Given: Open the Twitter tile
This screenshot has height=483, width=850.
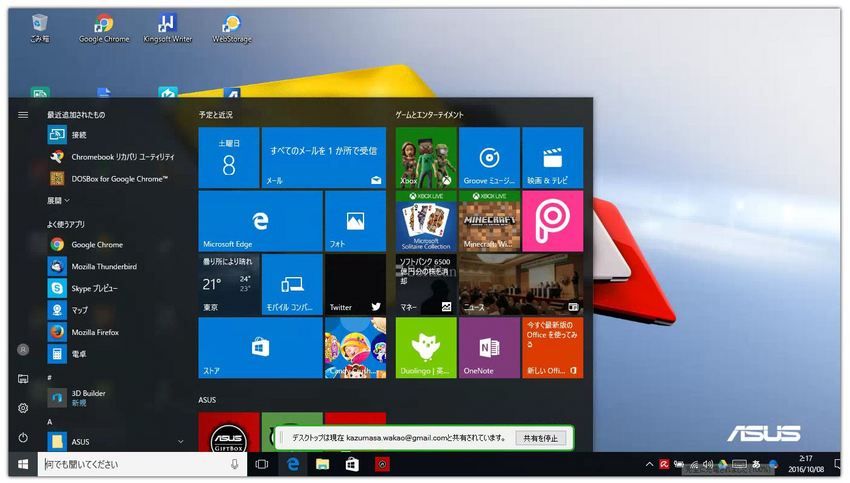Looking at the screenshot, I should coord(355,285).
